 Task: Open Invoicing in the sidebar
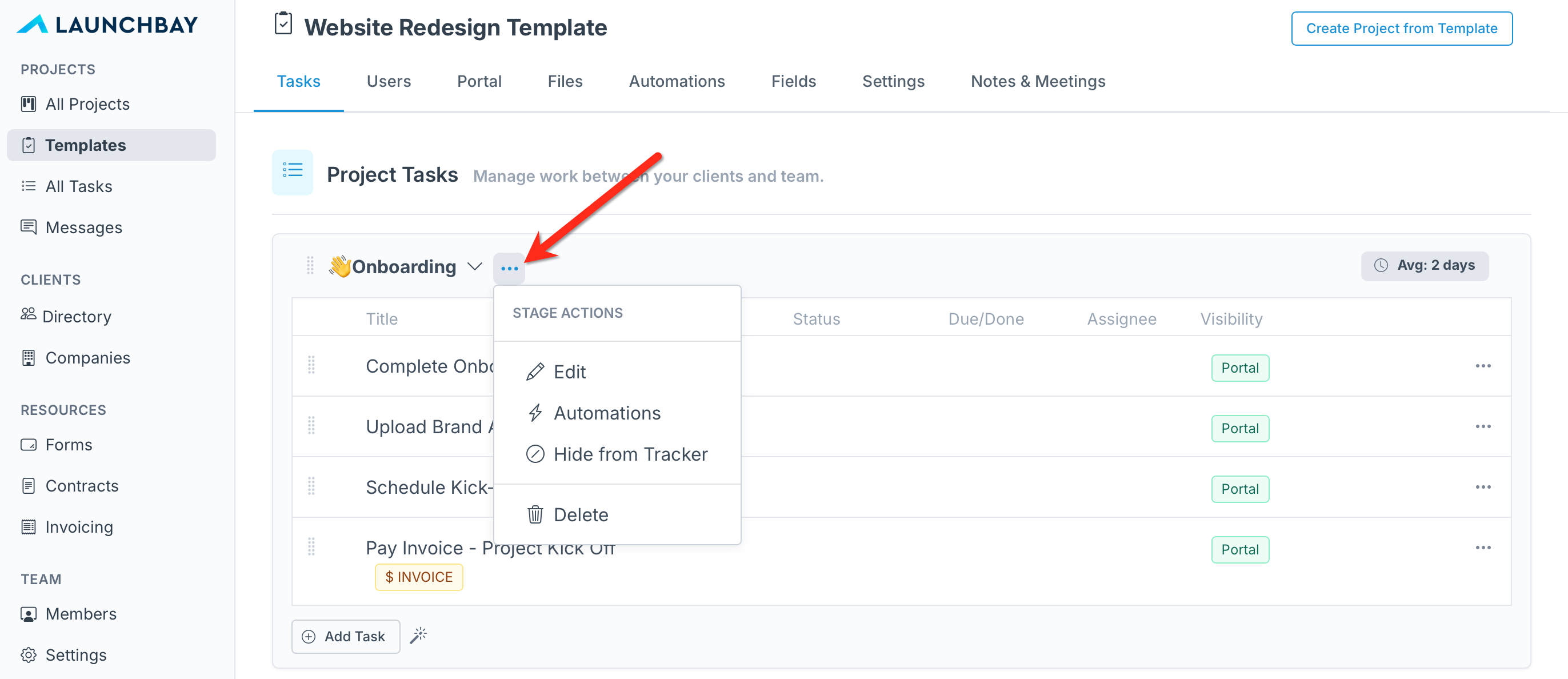click(x=78, y=527)
